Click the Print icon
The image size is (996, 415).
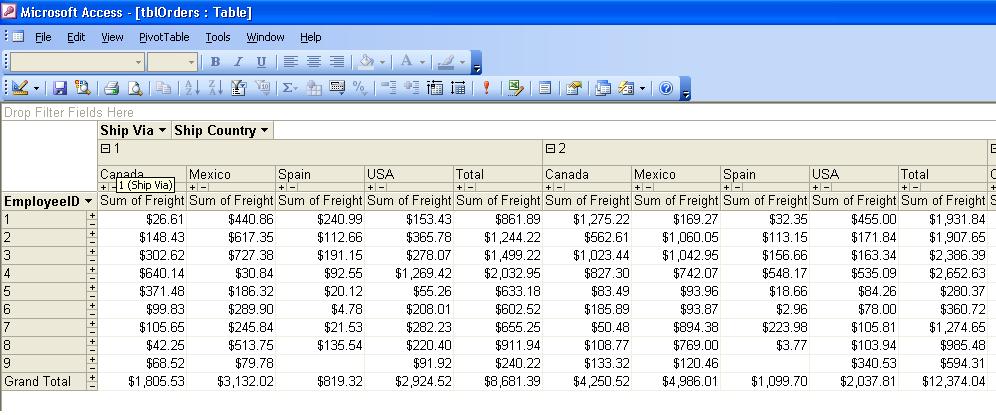coord(112,88)
